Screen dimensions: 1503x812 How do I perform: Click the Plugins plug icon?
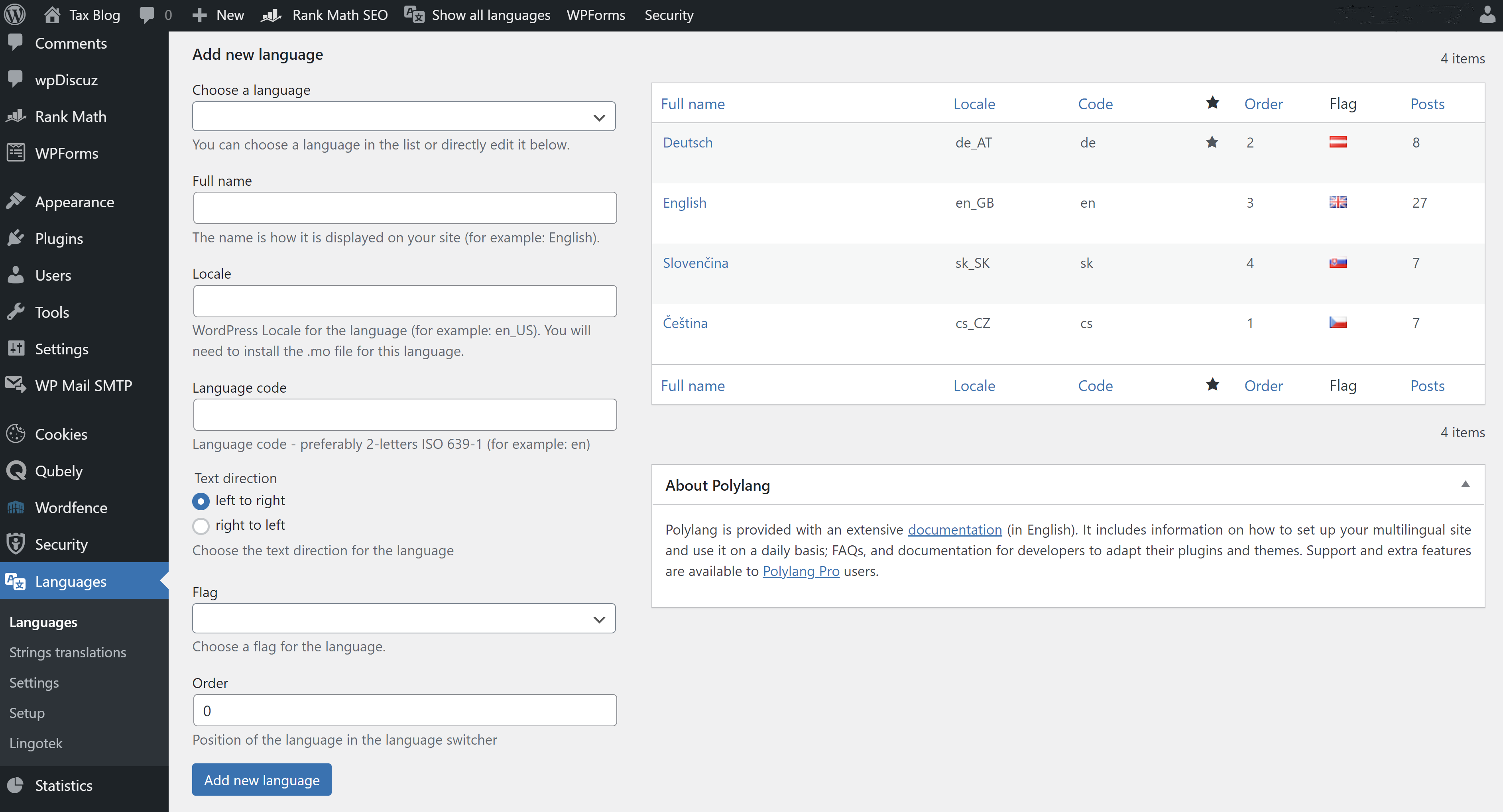[16, 238]
